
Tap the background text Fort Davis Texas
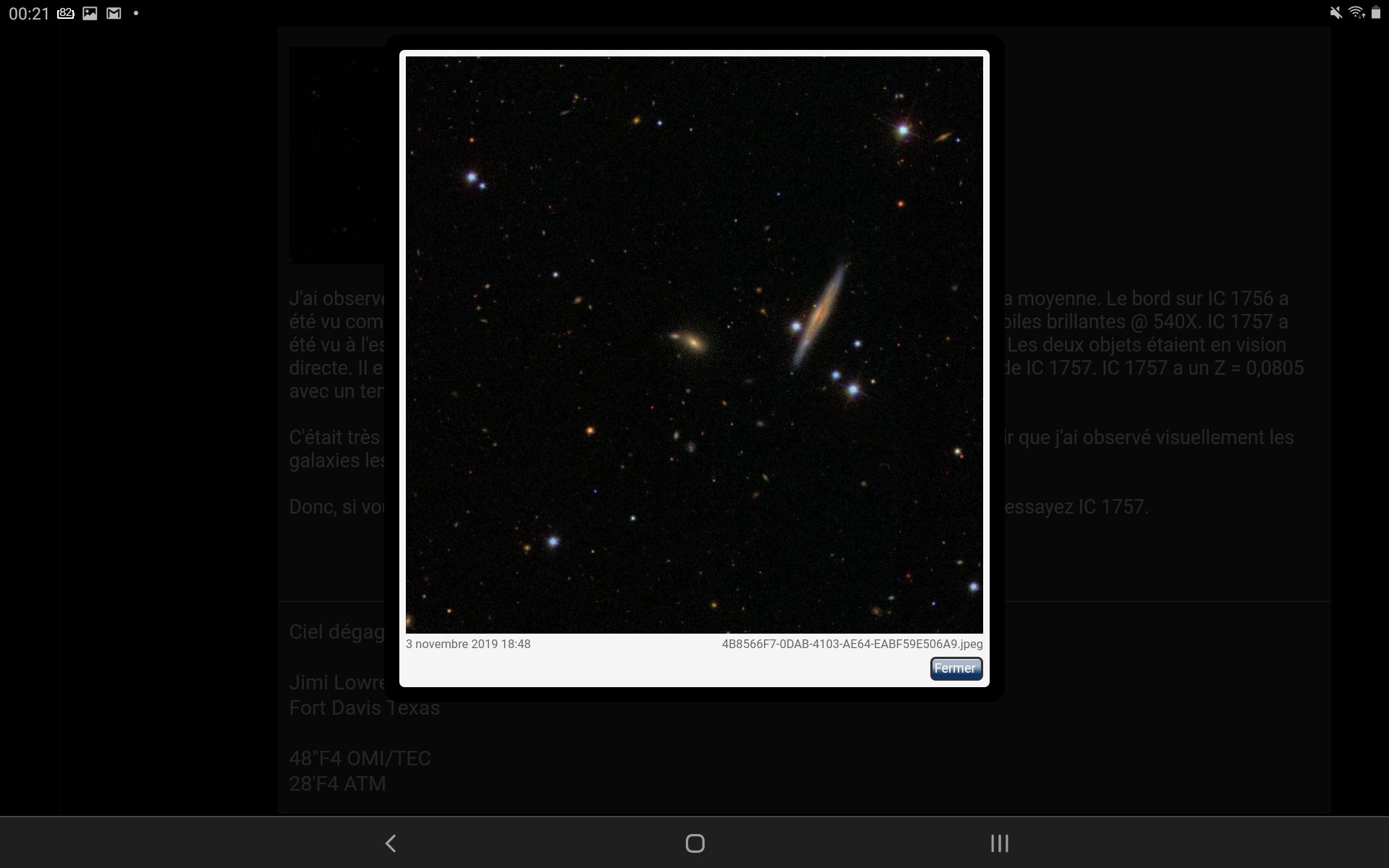click(365, 707)
